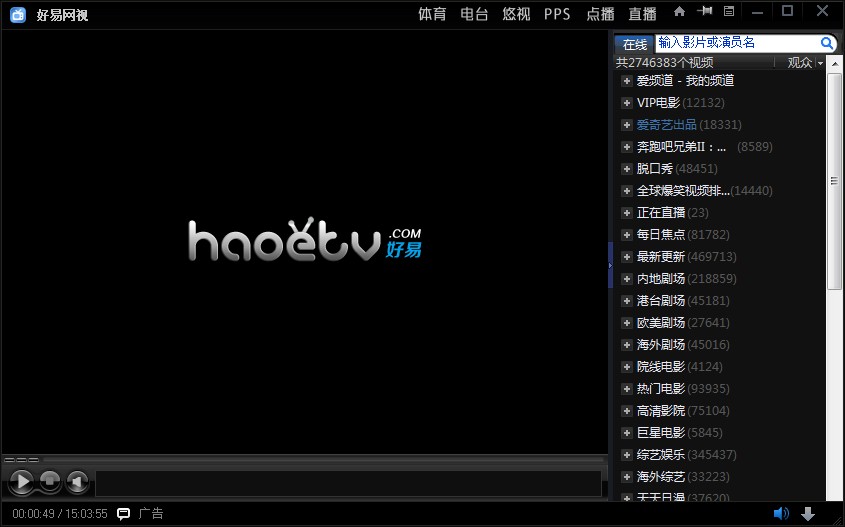Expand the 海外综艺 category
The height and width of the screenshot is (527, 845).
tap(626, 477)
